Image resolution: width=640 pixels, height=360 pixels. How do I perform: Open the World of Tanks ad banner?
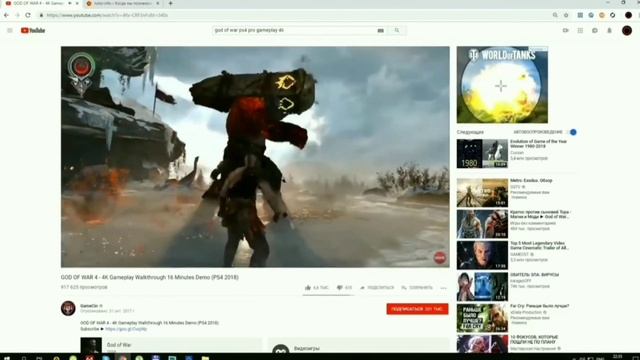click(x=502, y=84)
